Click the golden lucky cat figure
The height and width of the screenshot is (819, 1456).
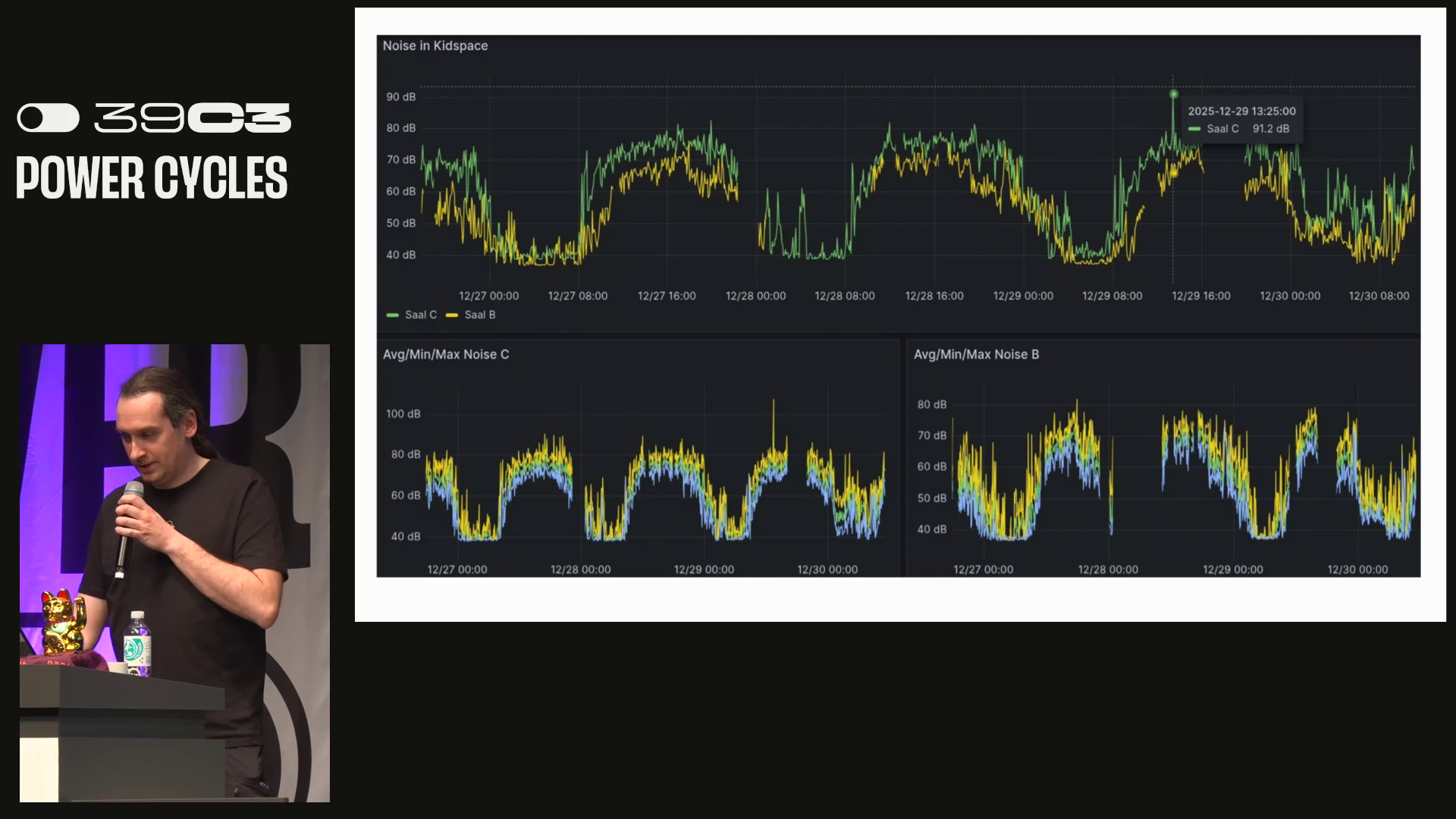[62, 622]
